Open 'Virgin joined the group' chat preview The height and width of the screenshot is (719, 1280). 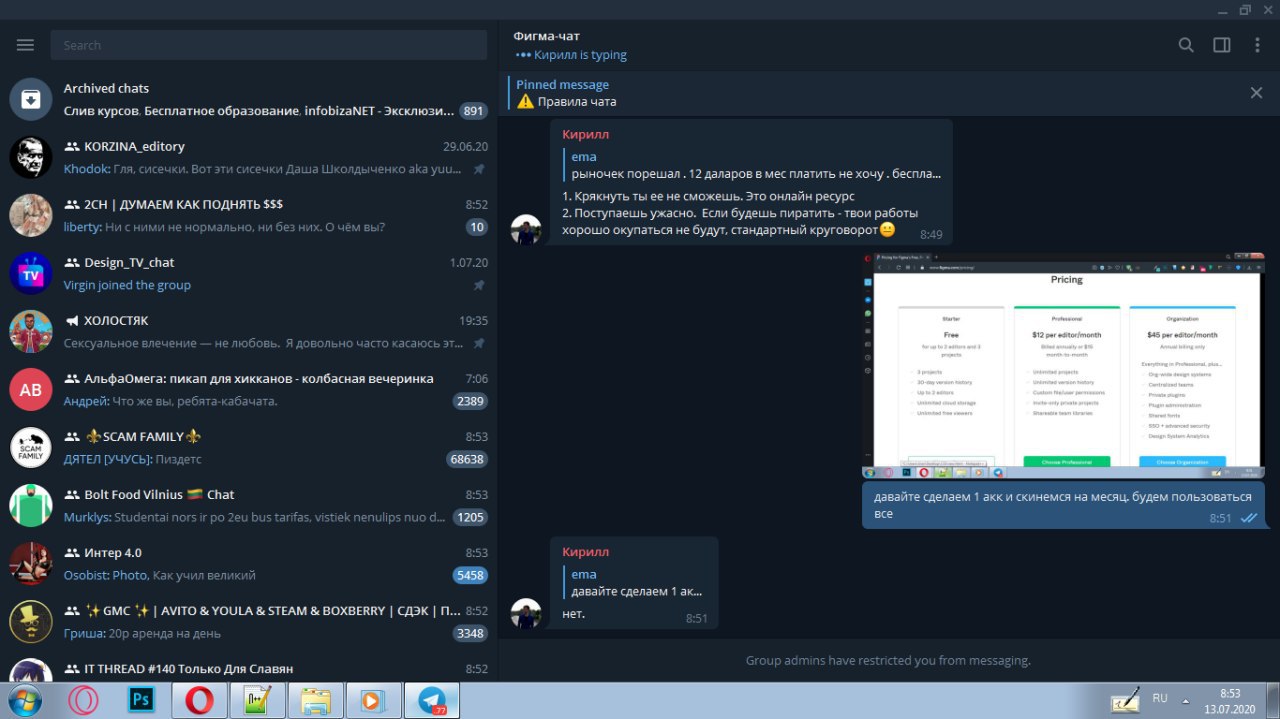click(x=127, y=285)
